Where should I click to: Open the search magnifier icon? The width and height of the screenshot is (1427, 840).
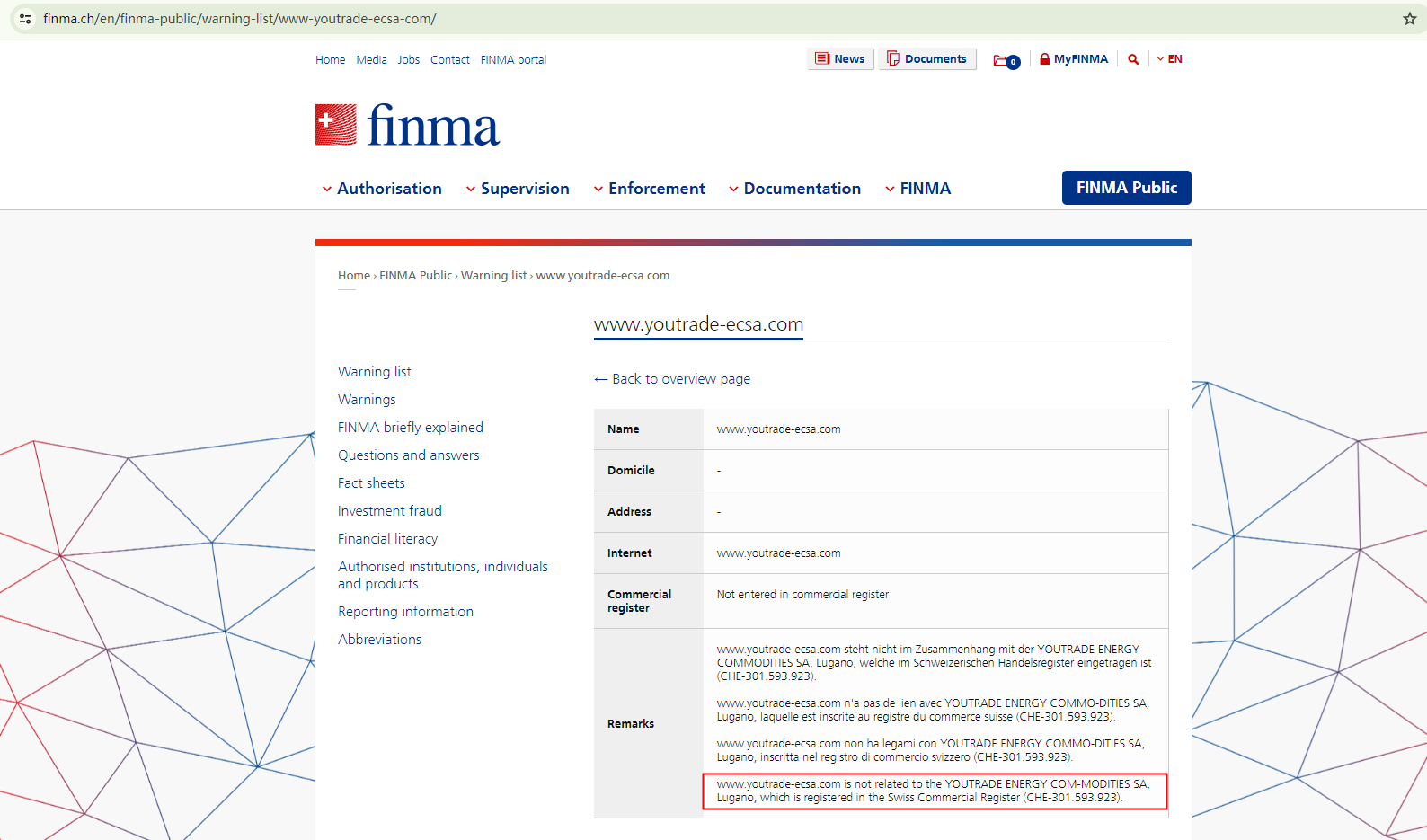(1133, 59)
